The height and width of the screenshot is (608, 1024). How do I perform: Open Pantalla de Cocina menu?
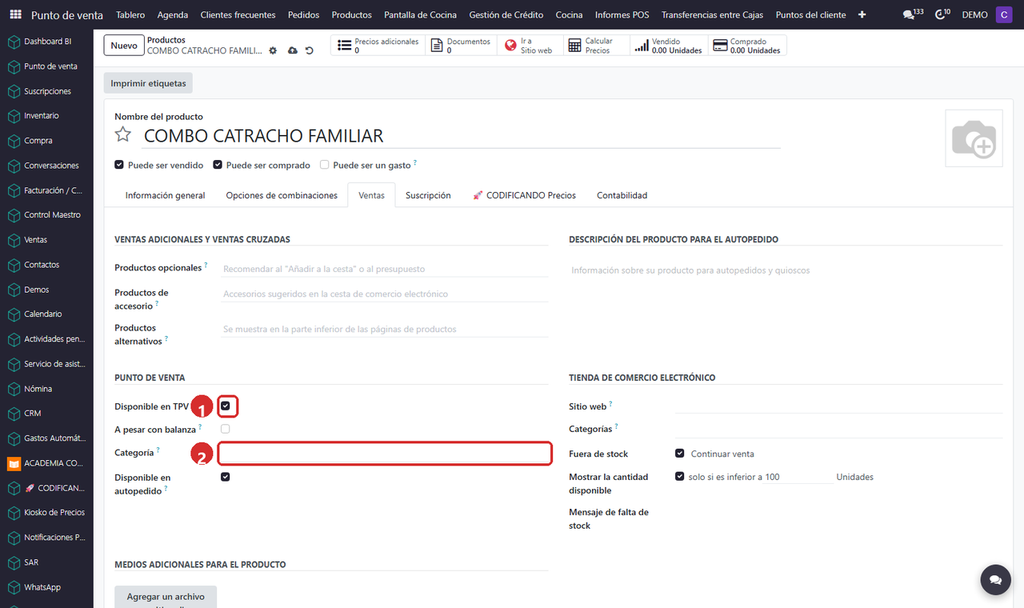coord(420,14)
